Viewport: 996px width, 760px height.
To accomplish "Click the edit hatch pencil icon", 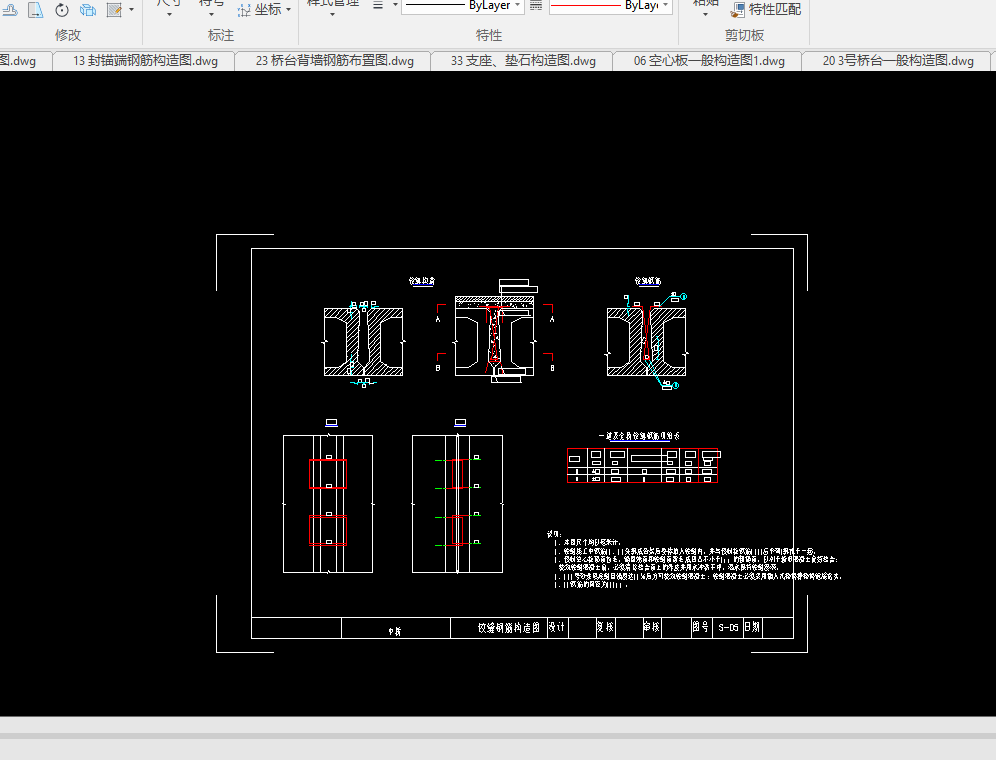I will 114,10.
